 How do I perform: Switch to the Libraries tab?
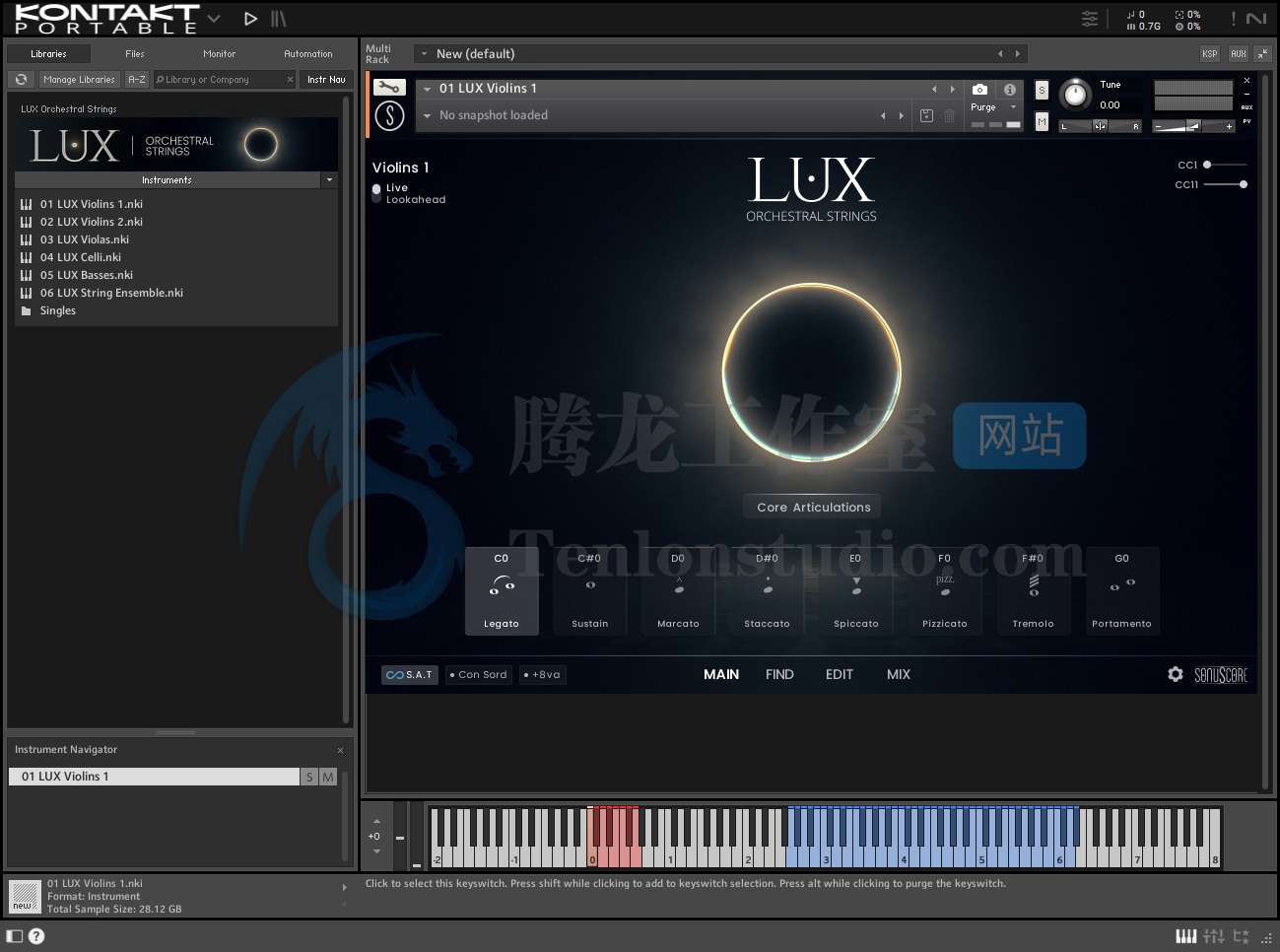coord(48,54)
